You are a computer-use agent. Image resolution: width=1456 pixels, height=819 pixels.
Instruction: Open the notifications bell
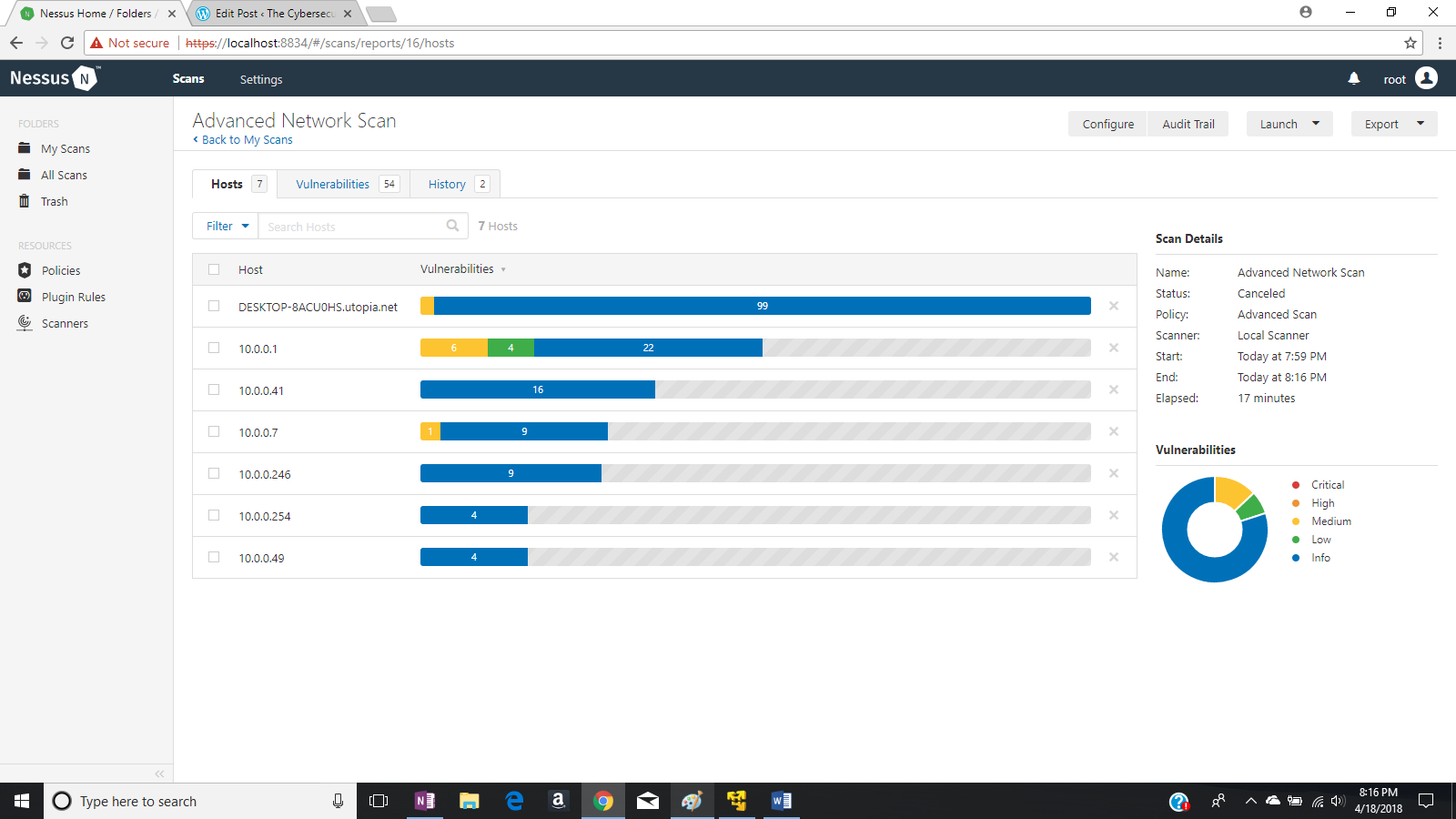(1353, 79)
